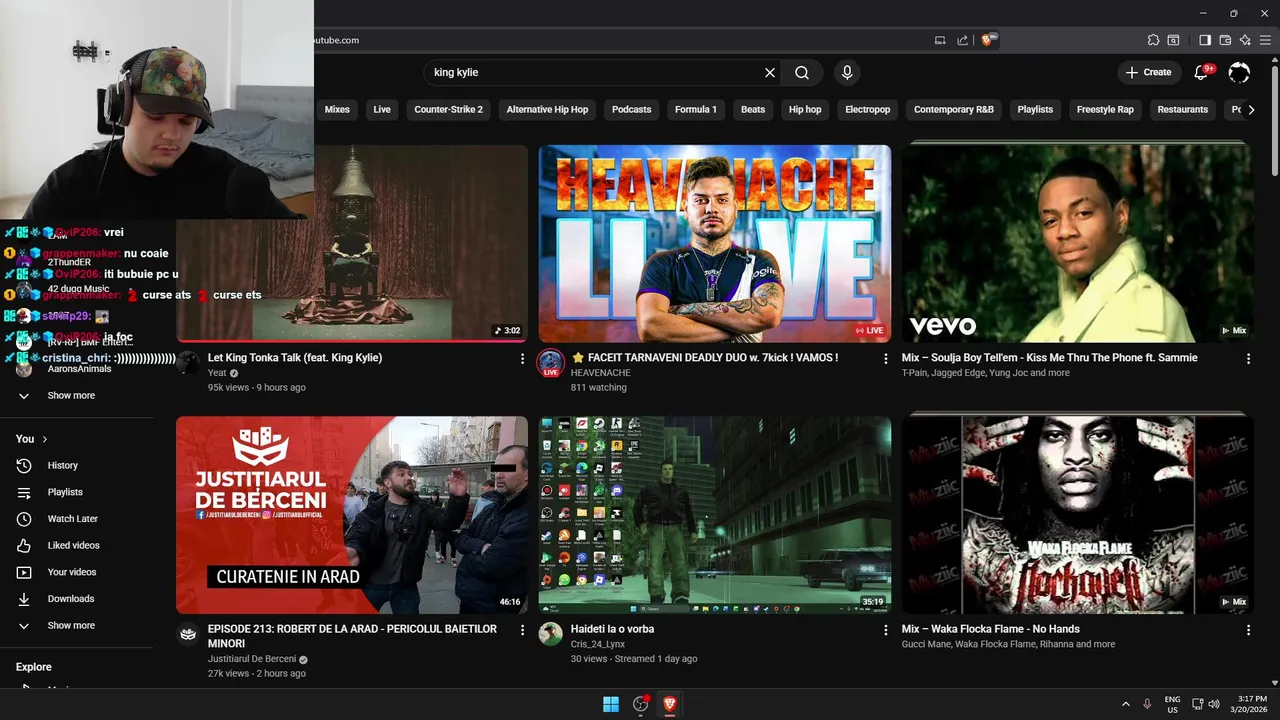
Task: Open the Windows Start button
Action: (611, 704)
